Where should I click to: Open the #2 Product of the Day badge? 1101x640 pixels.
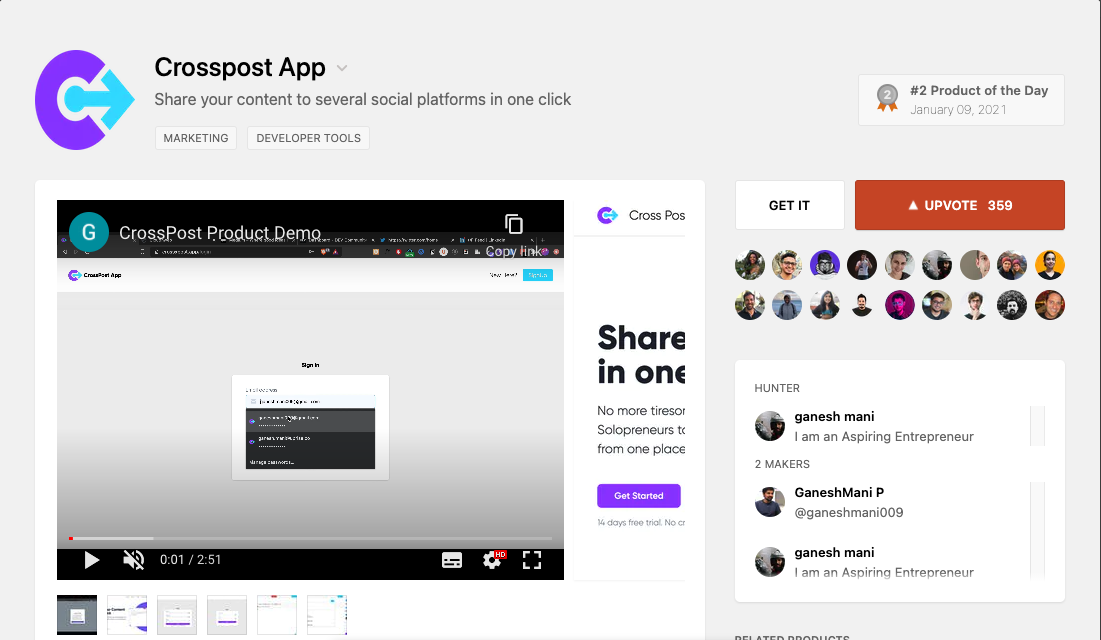point(961,100)
